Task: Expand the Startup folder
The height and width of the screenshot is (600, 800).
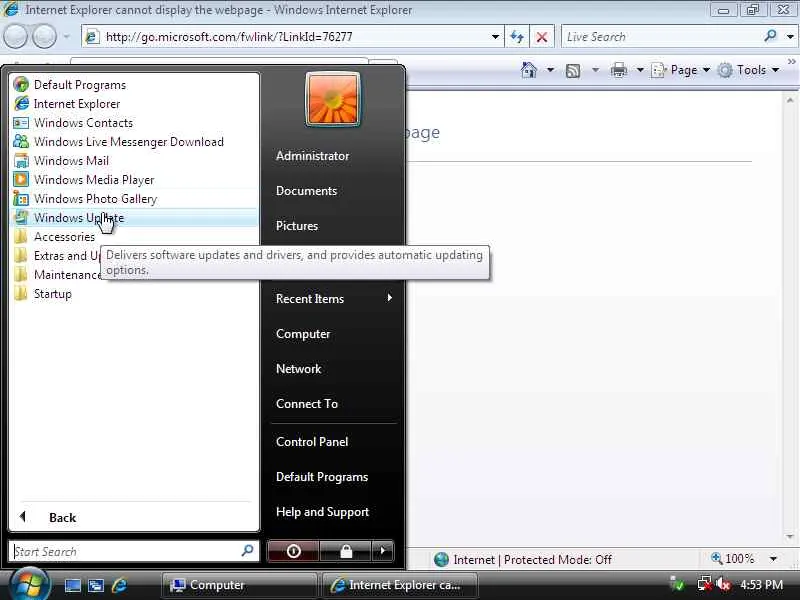Action: (134, 294)
